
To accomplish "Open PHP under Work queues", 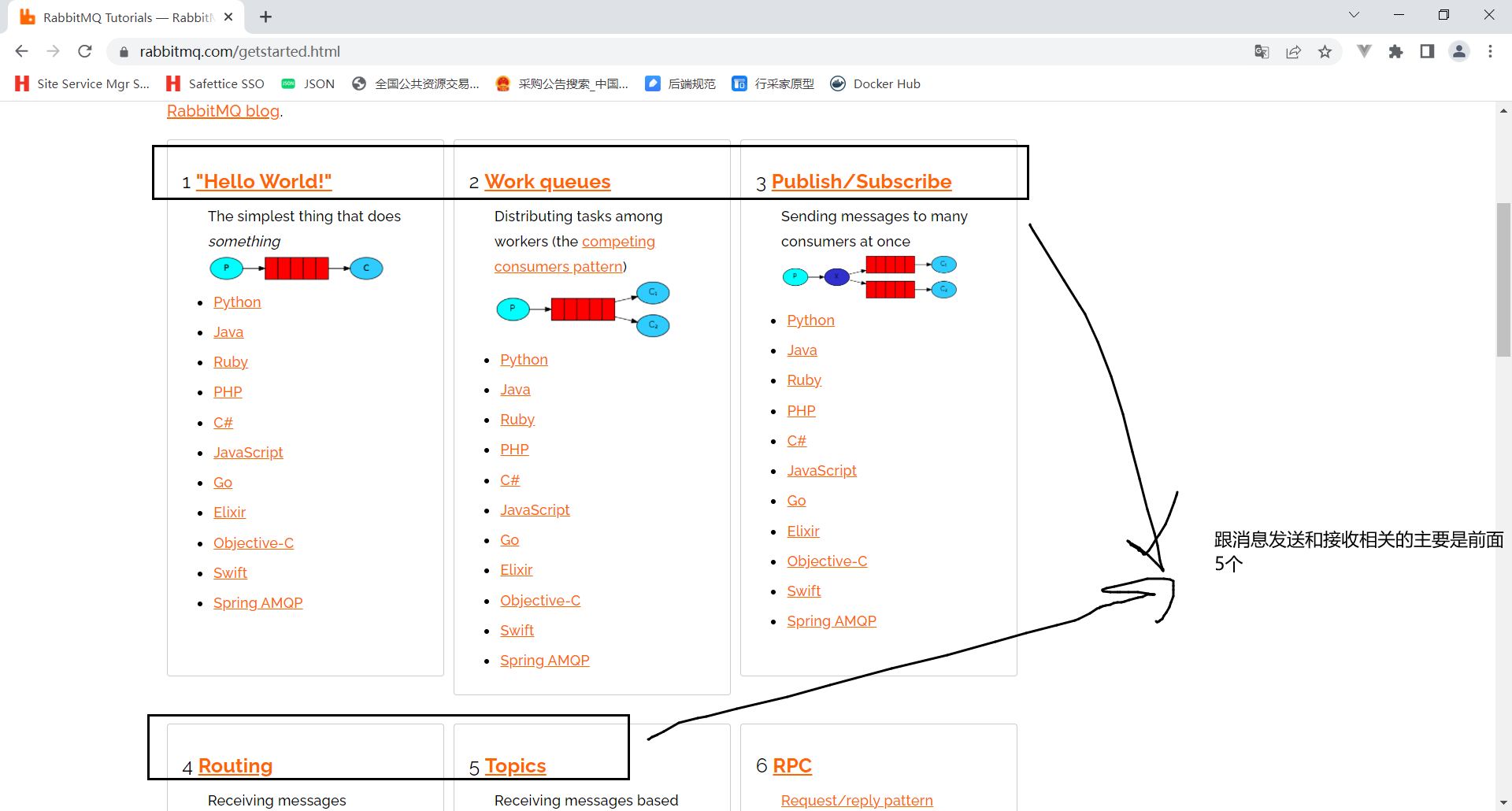I will click(x=514, y=449).
